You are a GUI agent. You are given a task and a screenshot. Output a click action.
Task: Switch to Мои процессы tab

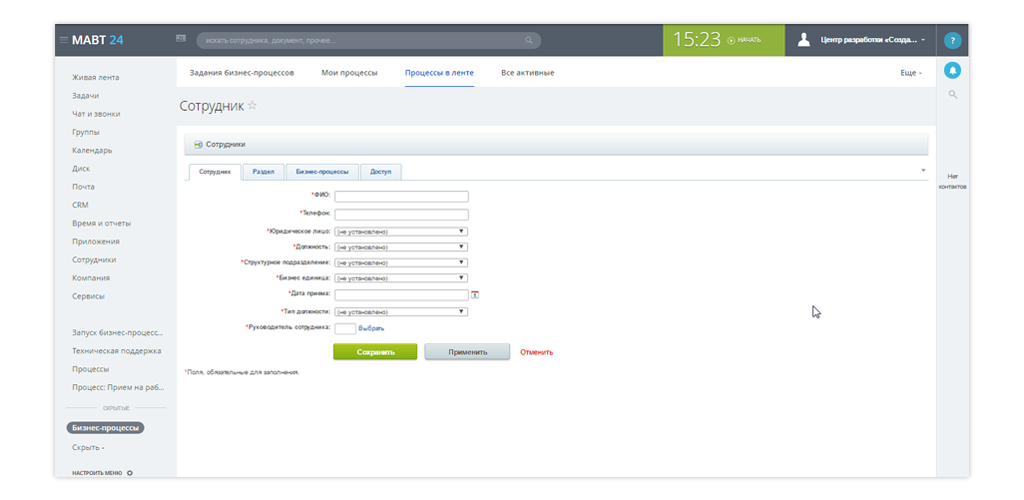tap(349, 72)
